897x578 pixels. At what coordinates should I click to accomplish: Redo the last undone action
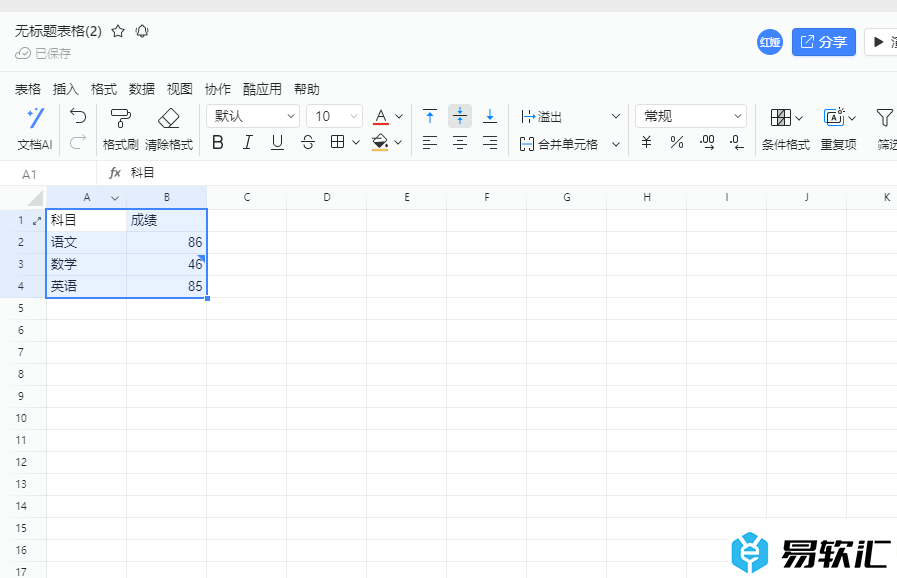(x=78, y=141)
